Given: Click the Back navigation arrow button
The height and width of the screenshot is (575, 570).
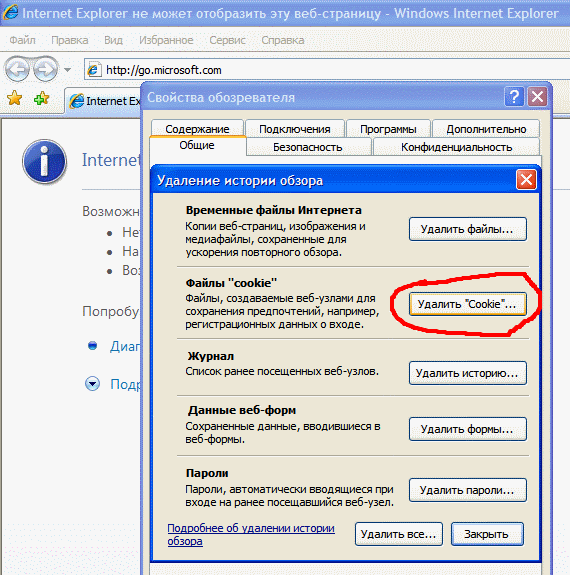Looking at the screenshot, I should (x=17, y=69).
